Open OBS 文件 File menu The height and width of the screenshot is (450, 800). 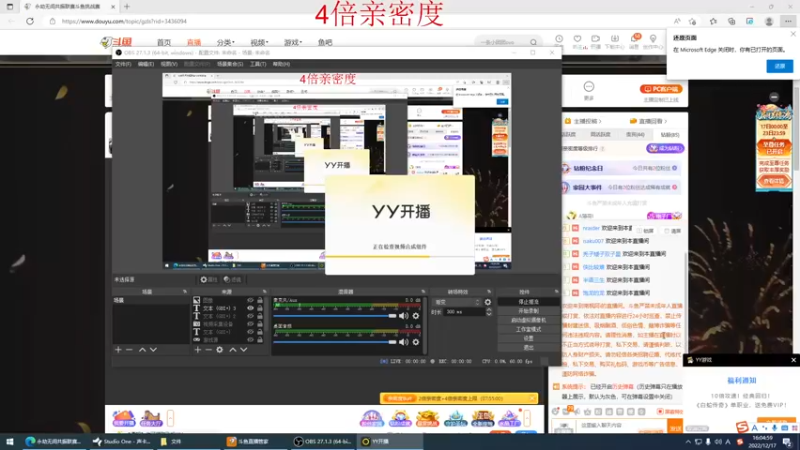pos(123,64)
